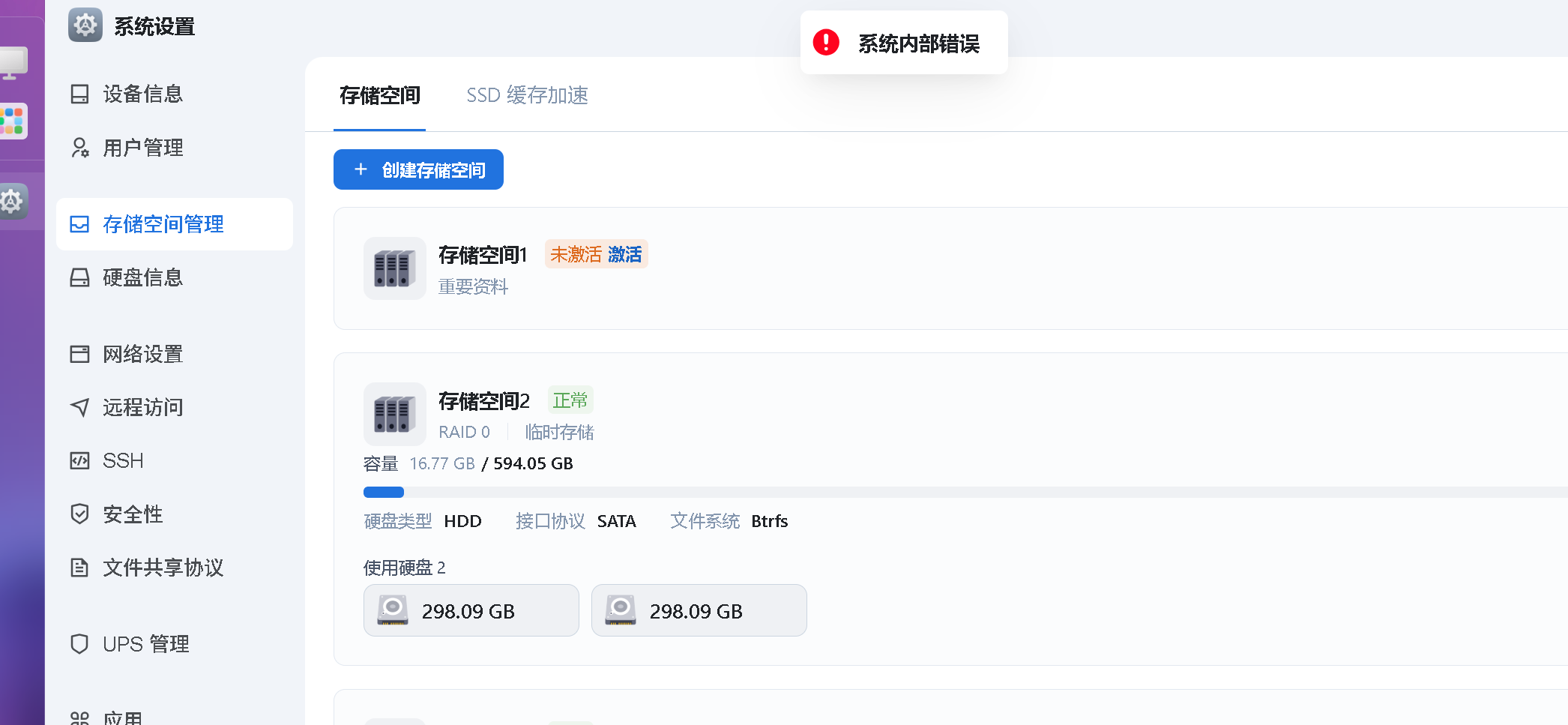1568x725 pixels.
Task: Select the Storage Management (存储空间管理) menu item
Action: coord(175,224)
